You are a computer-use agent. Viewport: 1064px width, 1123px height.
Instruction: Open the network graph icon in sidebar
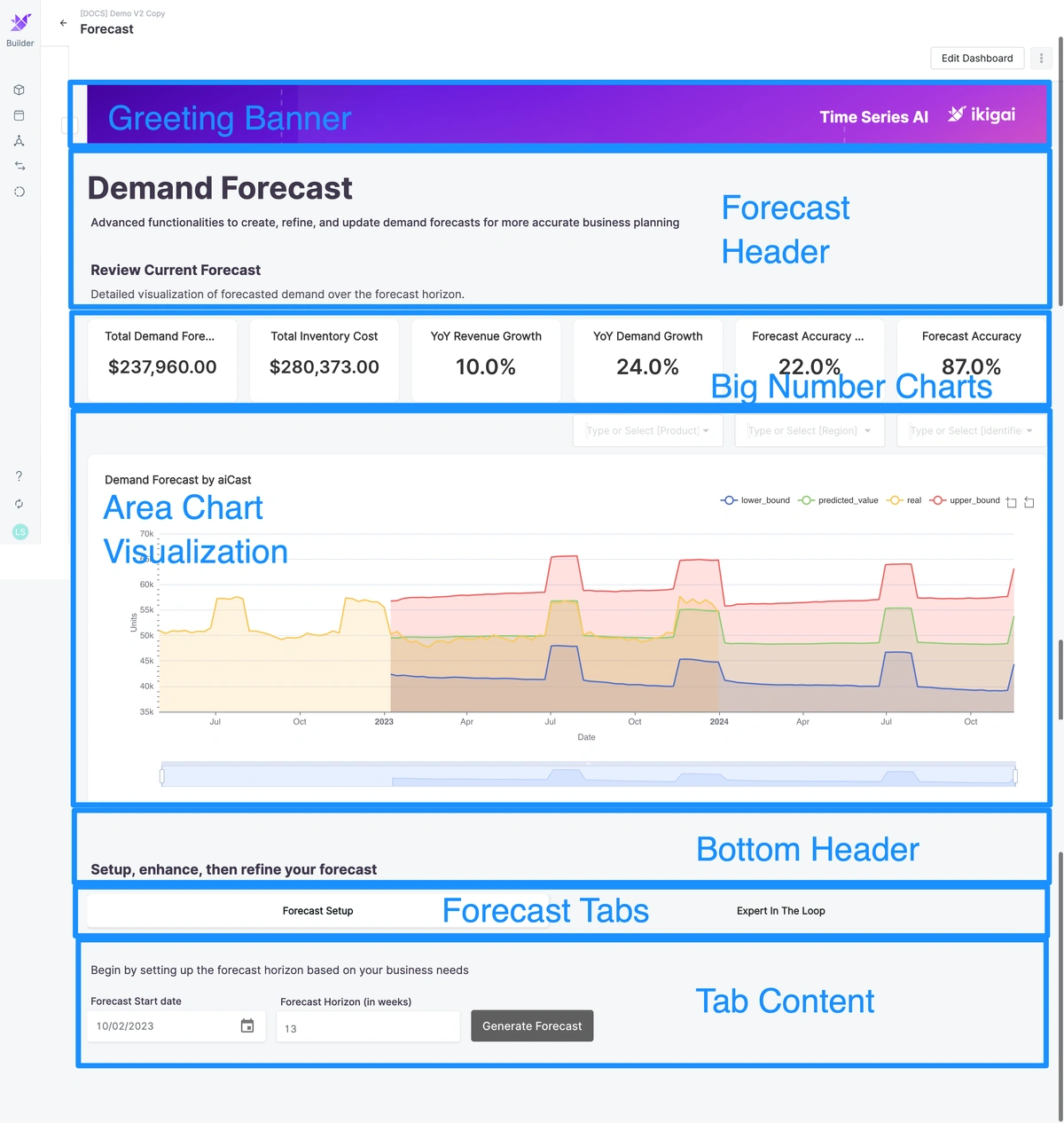20,141
